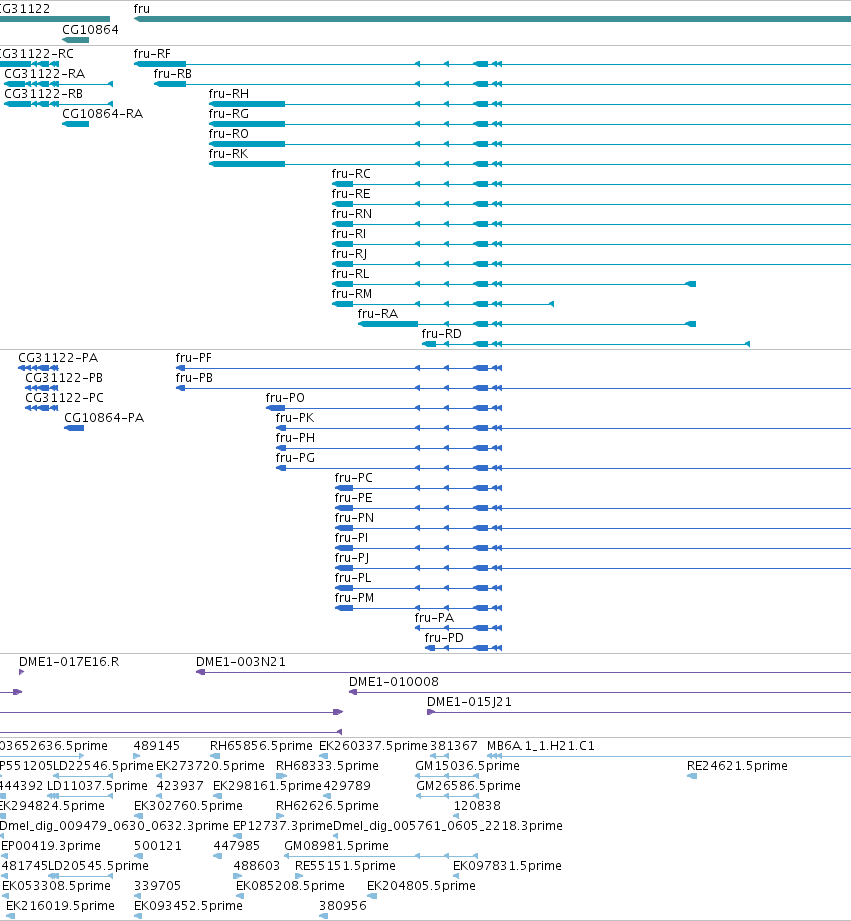Click the "380956" feature label
This screenshot has width=851, height=921.
click(343, 905)
